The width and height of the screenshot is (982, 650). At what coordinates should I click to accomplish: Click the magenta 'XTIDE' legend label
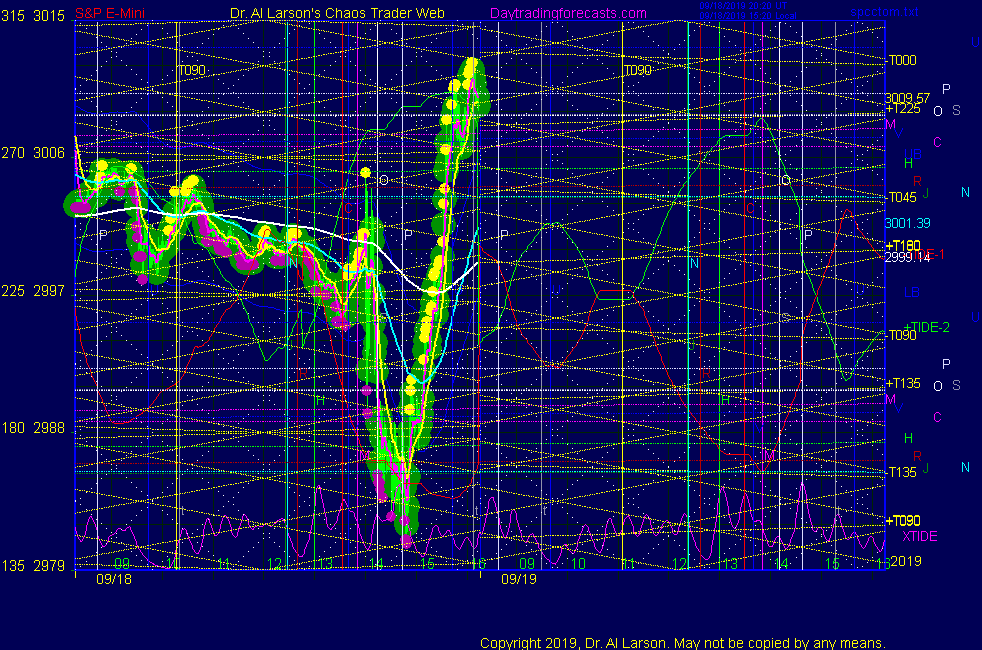[919, 536]
